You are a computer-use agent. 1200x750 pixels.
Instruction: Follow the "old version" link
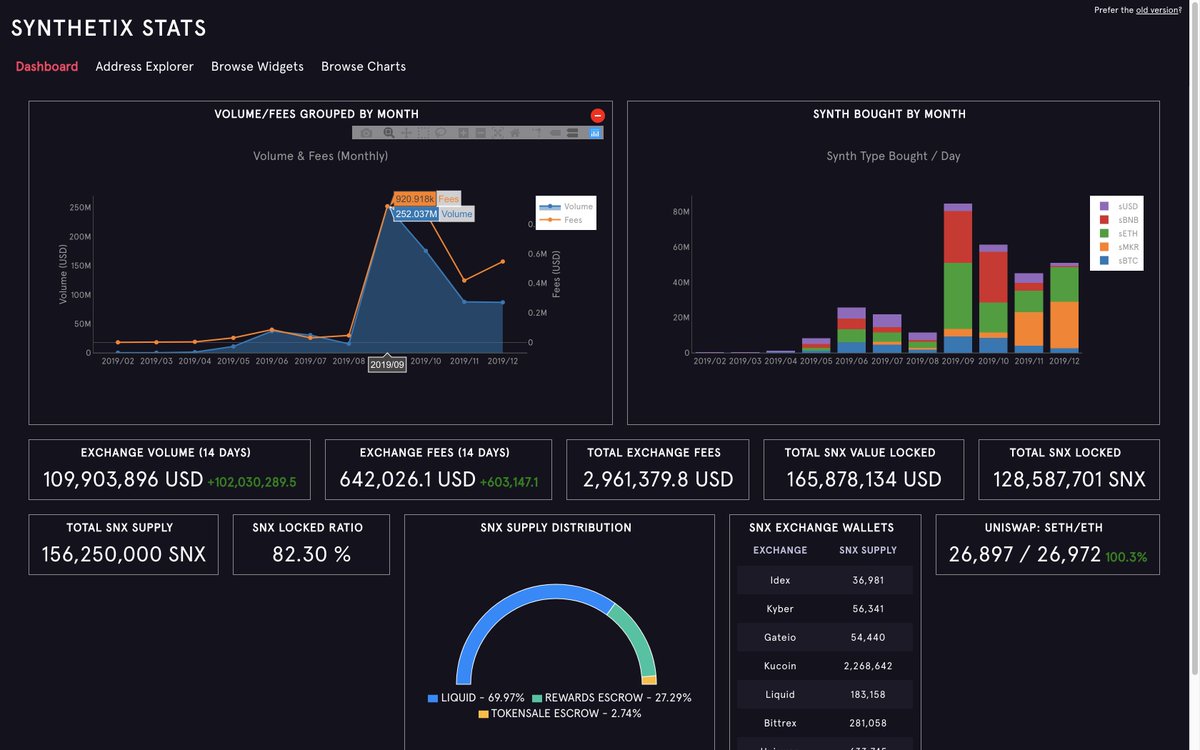click(1157, 10)
